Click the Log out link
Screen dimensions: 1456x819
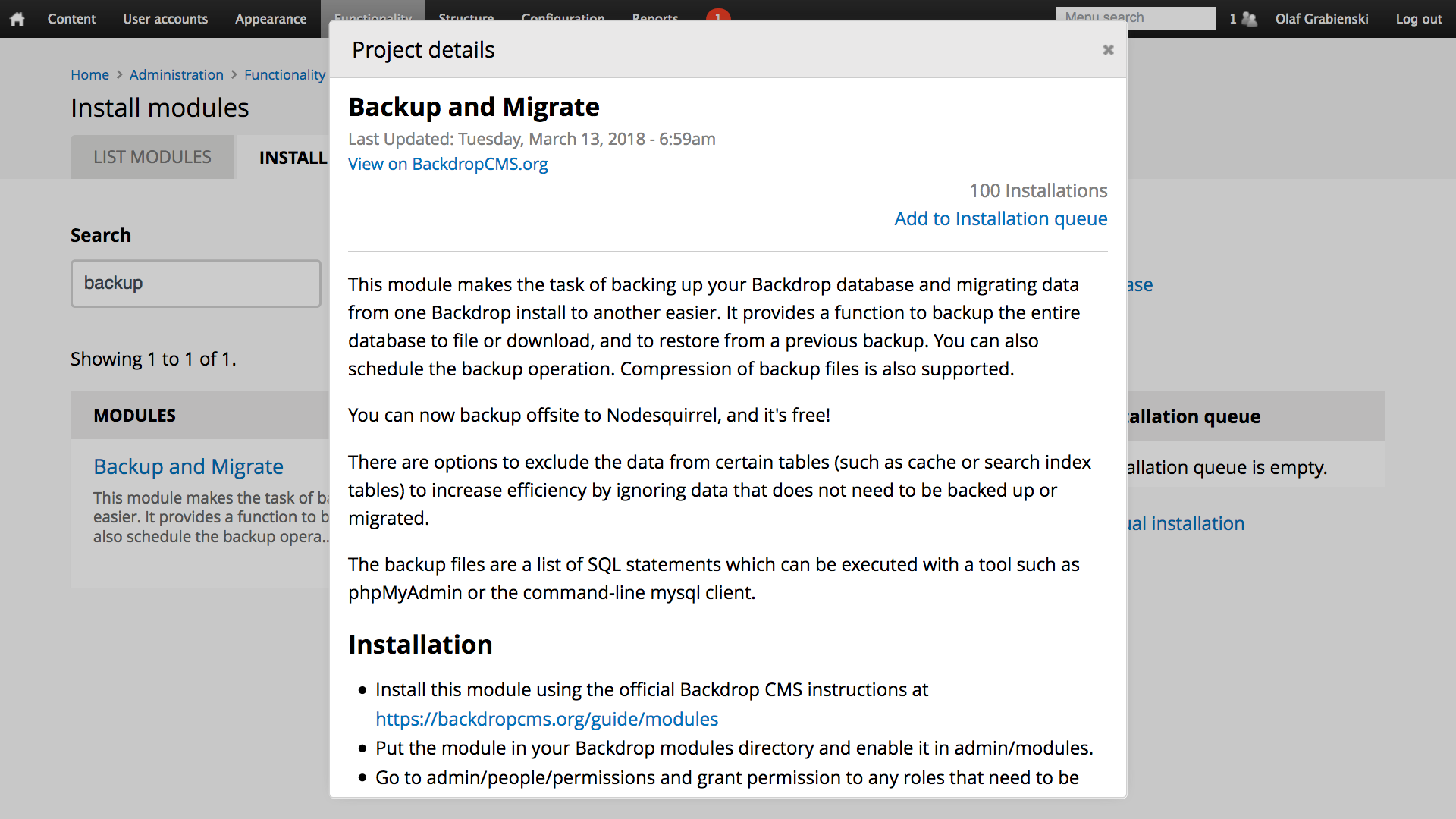1418,19
